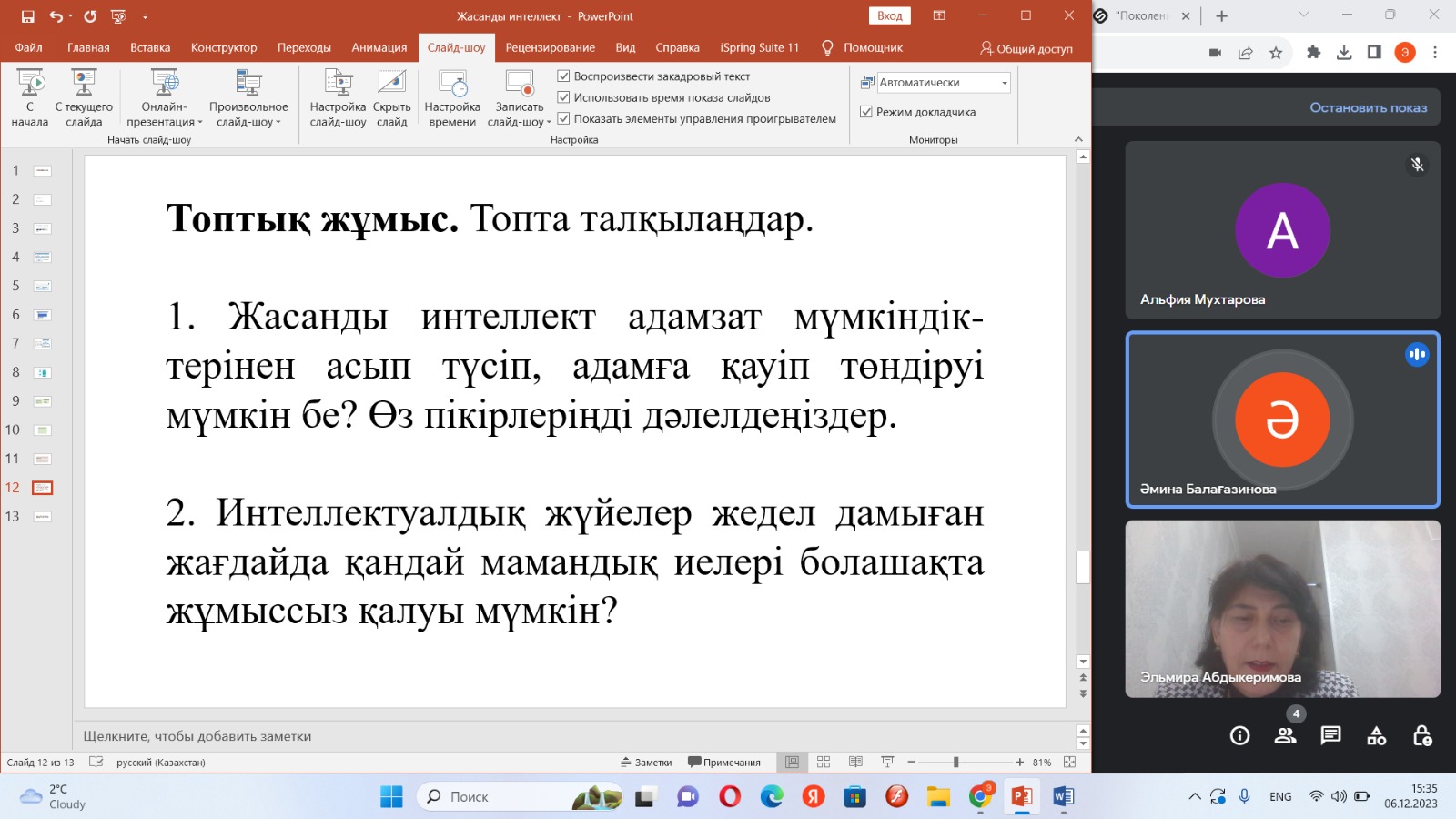This screenshot has height=819, width=1456.
Task: Start slideshow from beginning (С начала)
Action: [x=30, y=98]
